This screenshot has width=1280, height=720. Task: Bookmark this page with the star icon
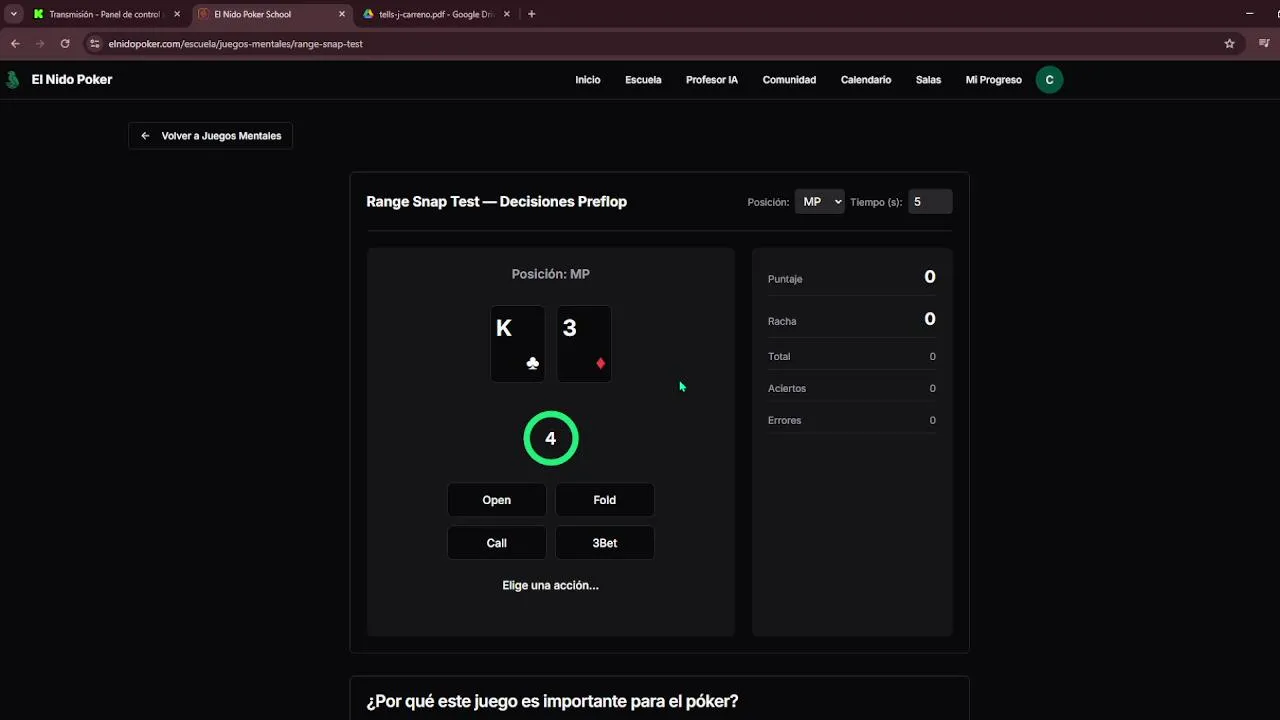(x=1230, y=44)
